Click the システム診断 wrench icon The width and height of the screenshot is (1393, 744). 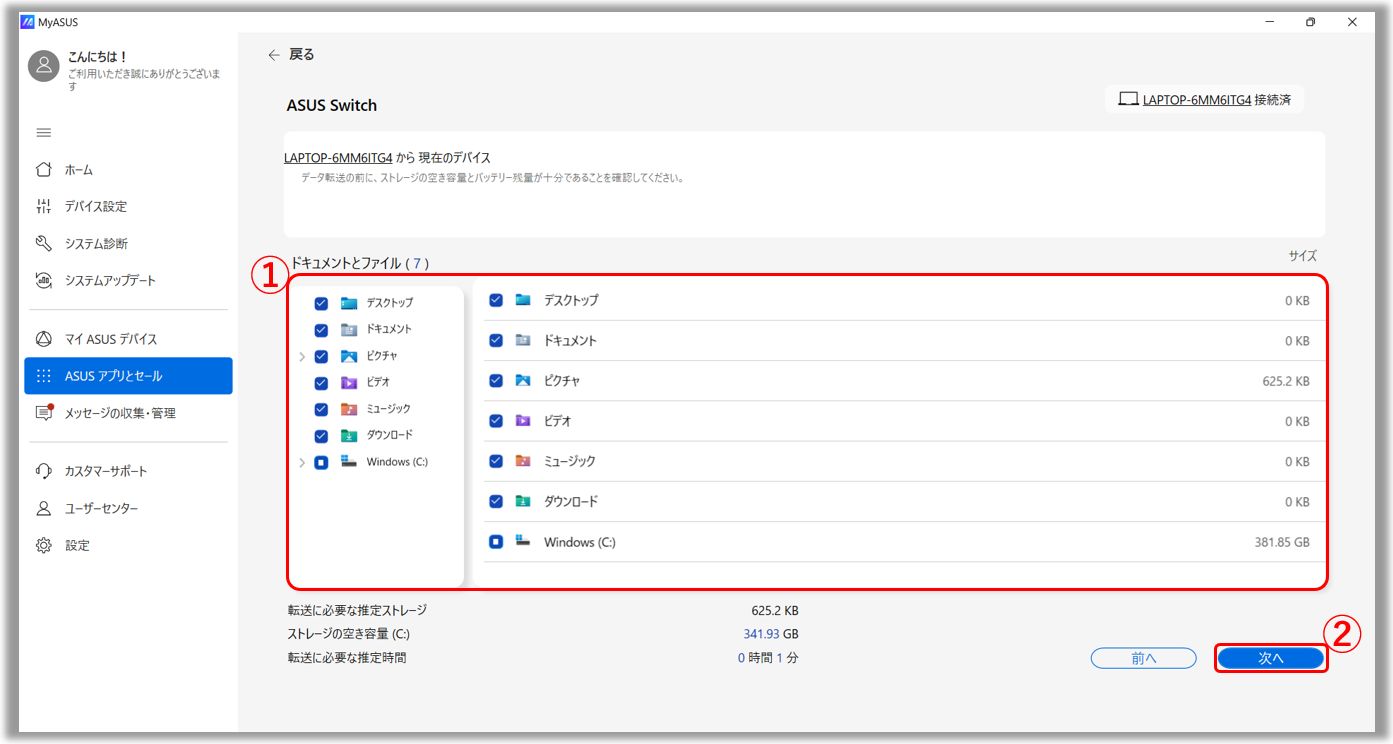[x=43, y=243]
